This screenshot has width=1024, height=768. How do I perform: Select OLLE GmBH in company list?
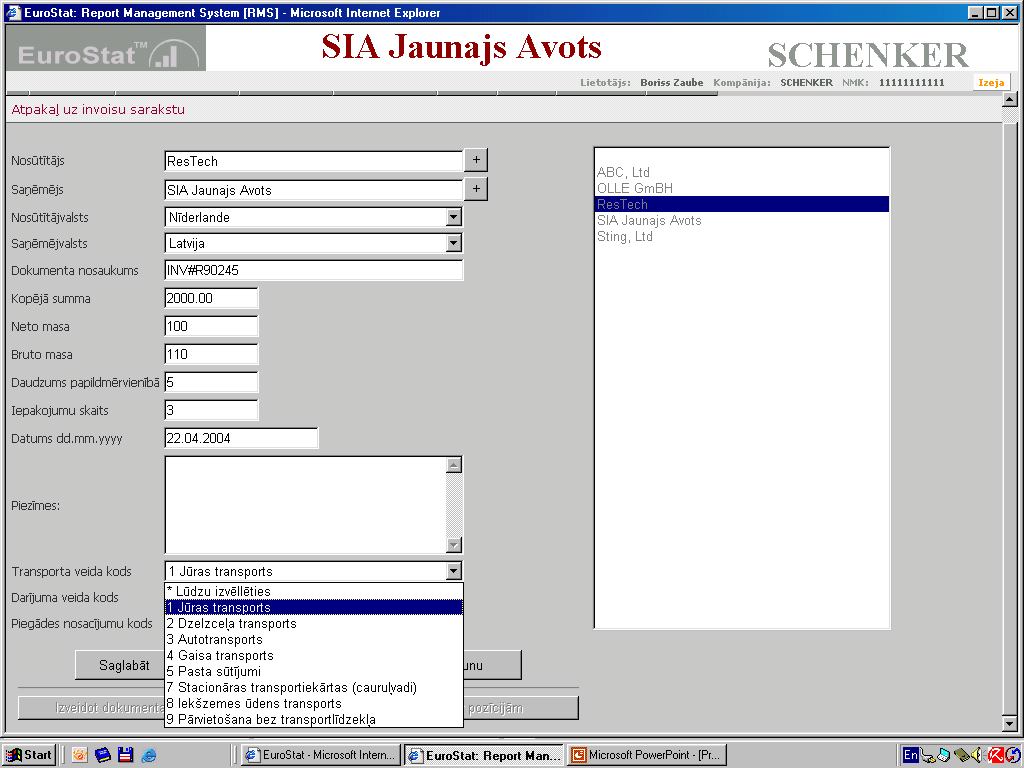pyautogui.click(x=742, y=188)
